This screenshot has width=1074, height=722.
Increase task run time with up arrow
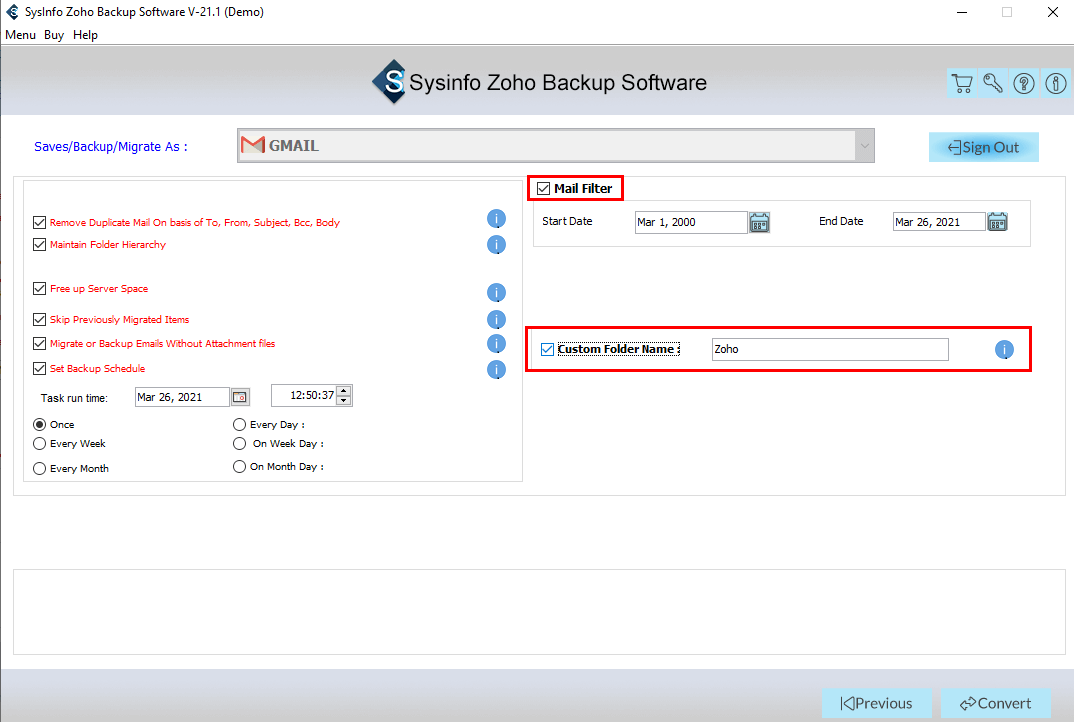[x=345, y=390]
